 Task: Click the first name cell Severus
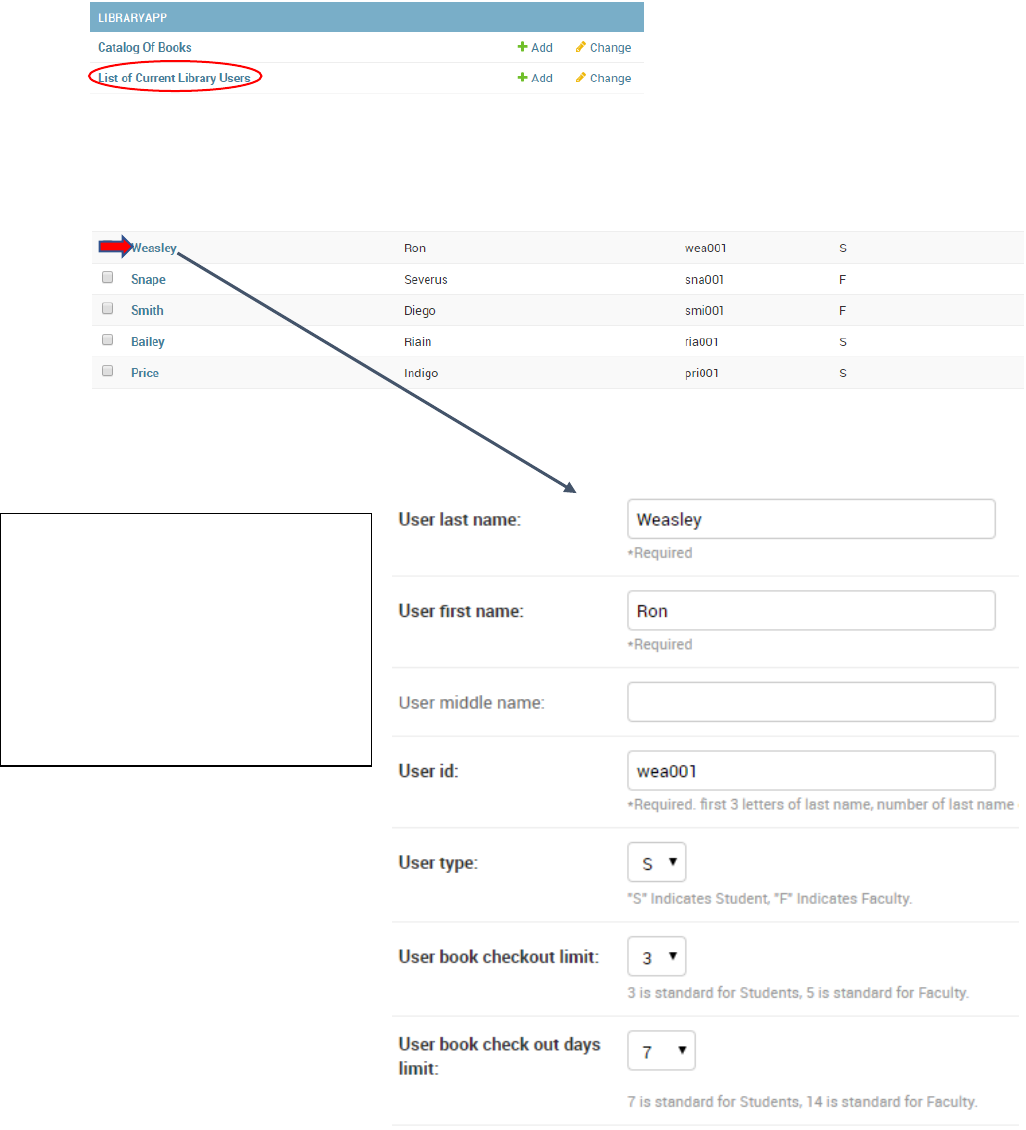[x=426, y=280]
